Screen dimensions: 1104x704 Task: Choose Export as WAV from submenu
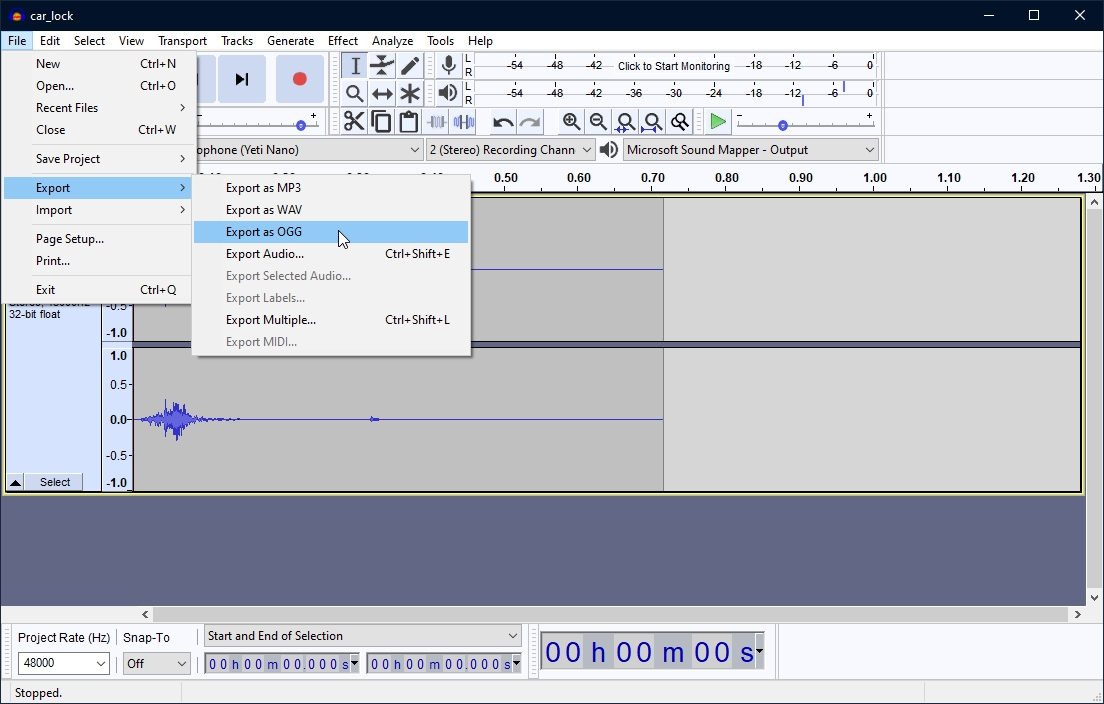click(x=264, y=210)
